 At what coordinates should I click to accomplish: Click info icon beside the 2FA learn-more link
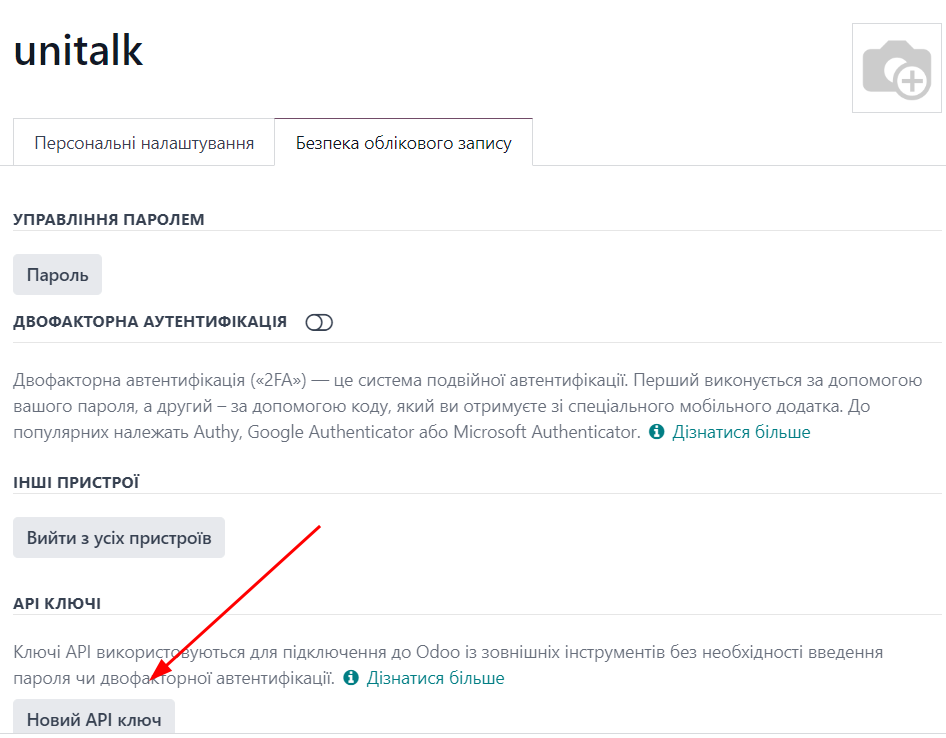tap(657, 432)
